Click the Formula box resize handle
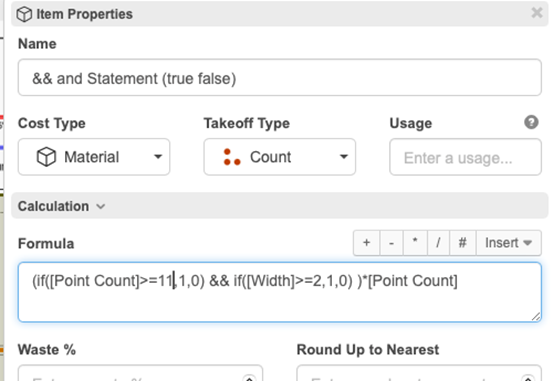 pyautogui.click(x=535, y=316)
